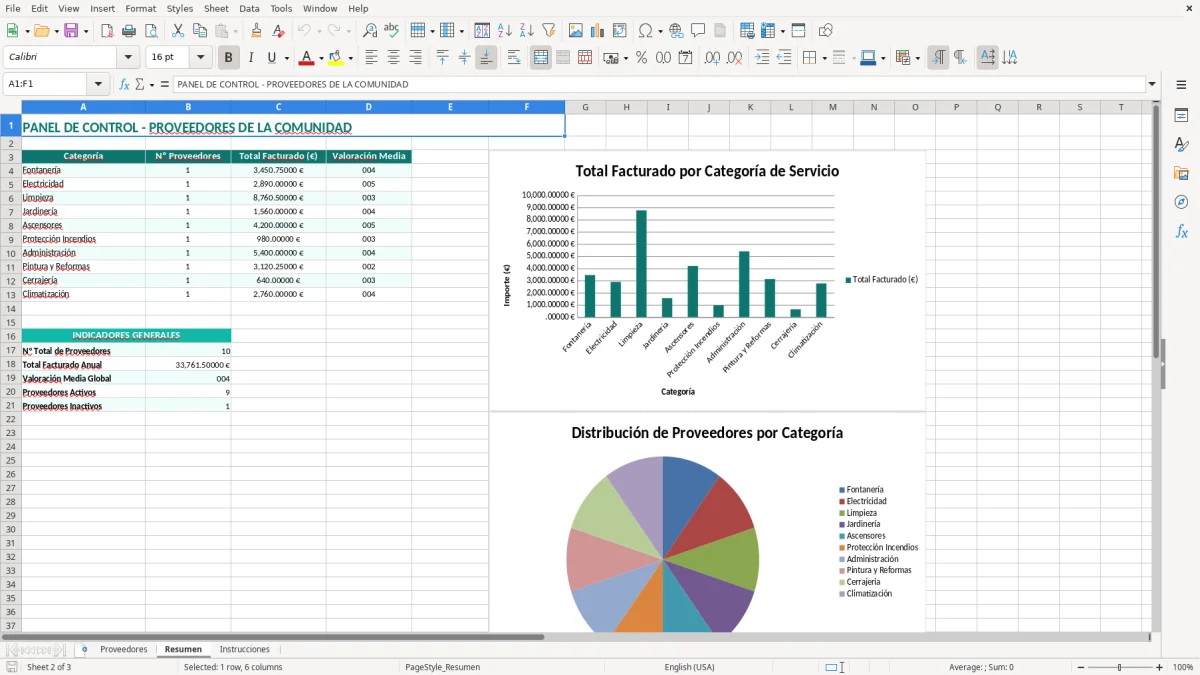The height and width of the screenshot is (675, 1200).
Task: Click zoom-in plus button
Action: 1159,667
